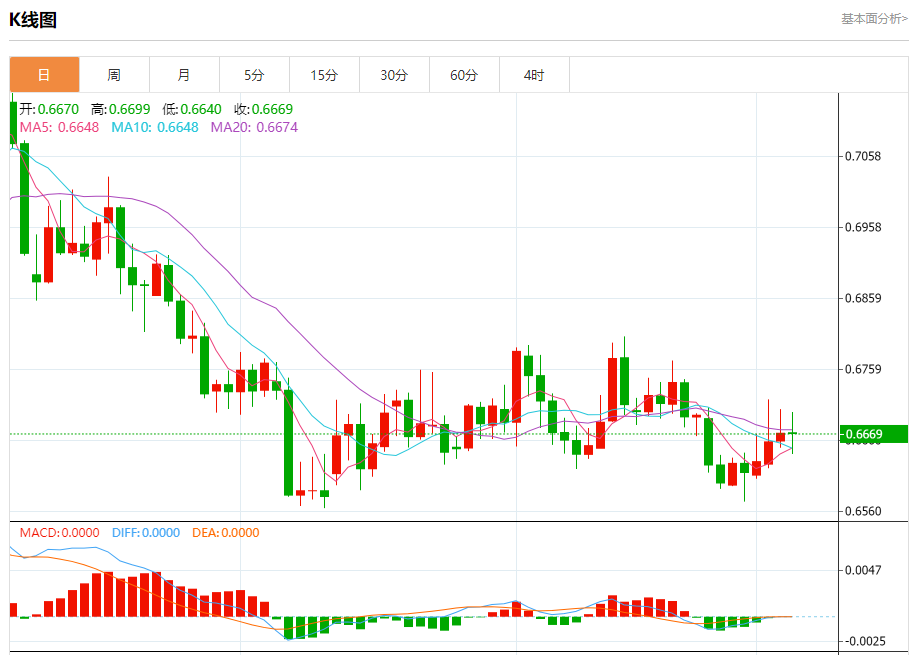
Task: Click the MA10: 0.6648 indicator label
Action: click(155, 127)
